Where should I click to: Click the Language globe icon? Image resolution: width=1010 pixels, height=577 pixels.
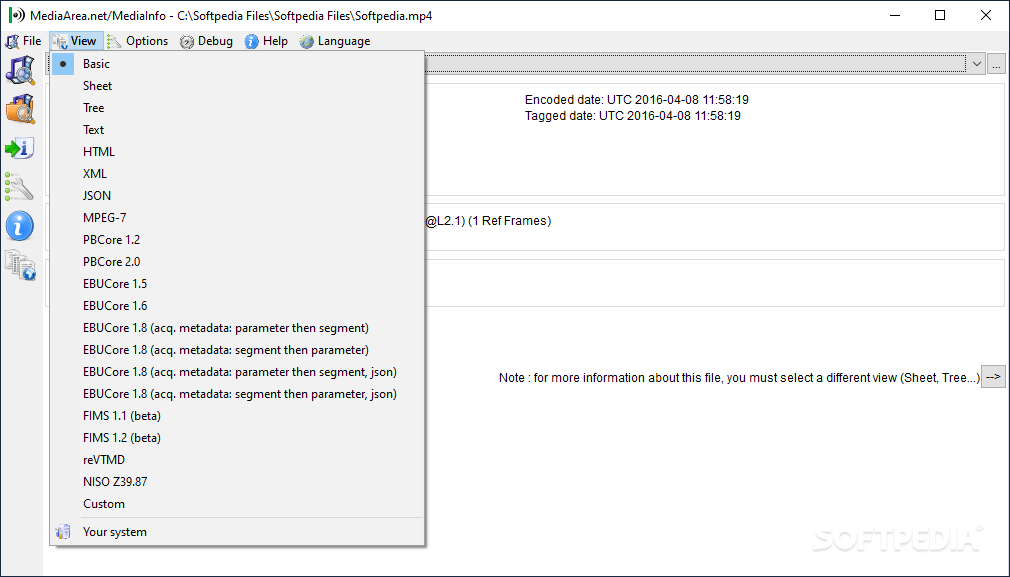point(307,41)
